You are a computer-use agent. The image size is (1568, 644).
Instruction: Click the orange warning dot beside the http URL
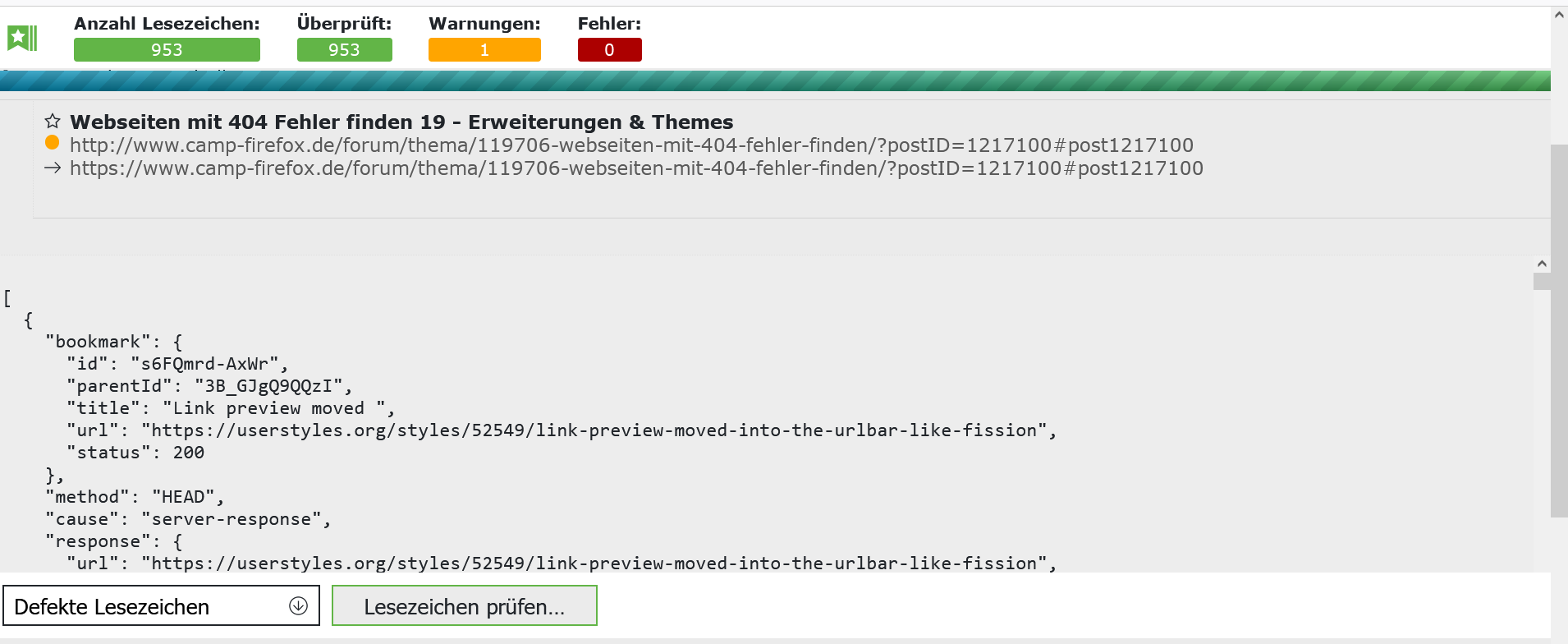pyautogui.click(x=52, y=143)
